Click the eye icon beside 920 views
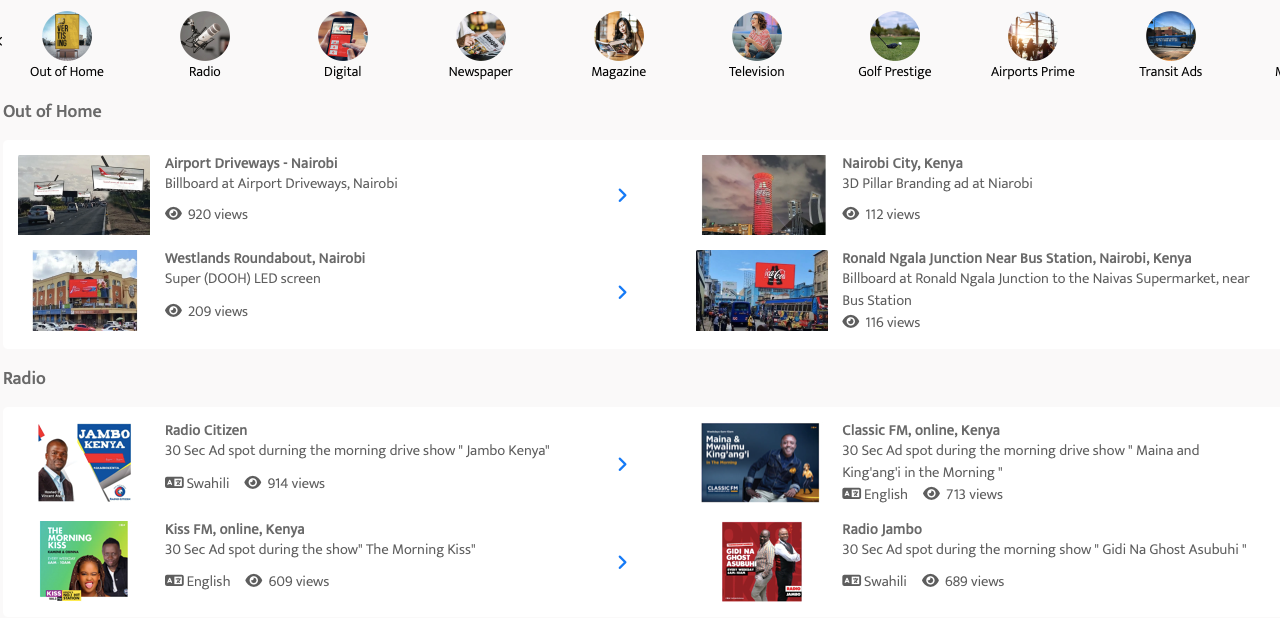Viewport: 1280px width, 618px height. click(174, 214)
